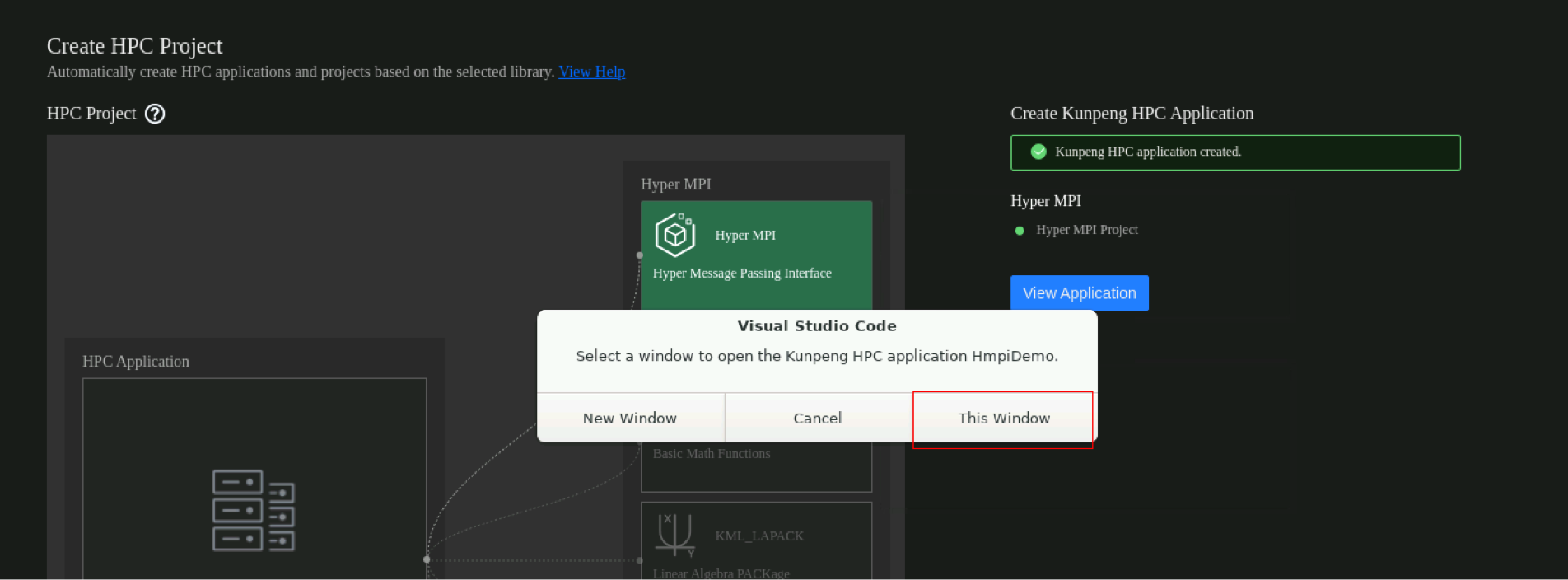1568x580 pixels.
Task: Click the Hyper MPI Project text
Action: 1086,230
